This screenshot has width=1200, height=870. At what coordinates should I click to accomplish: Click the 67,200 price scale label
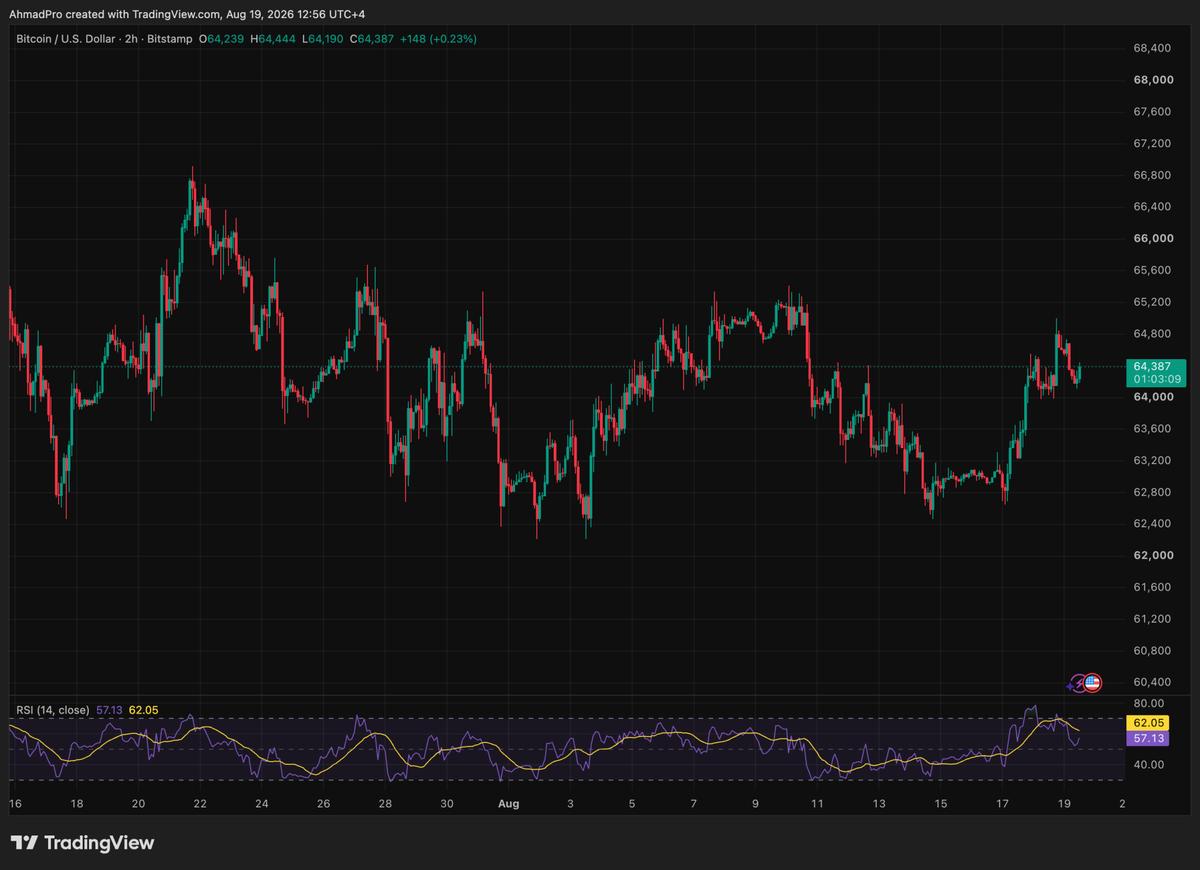click(1153, 143)
